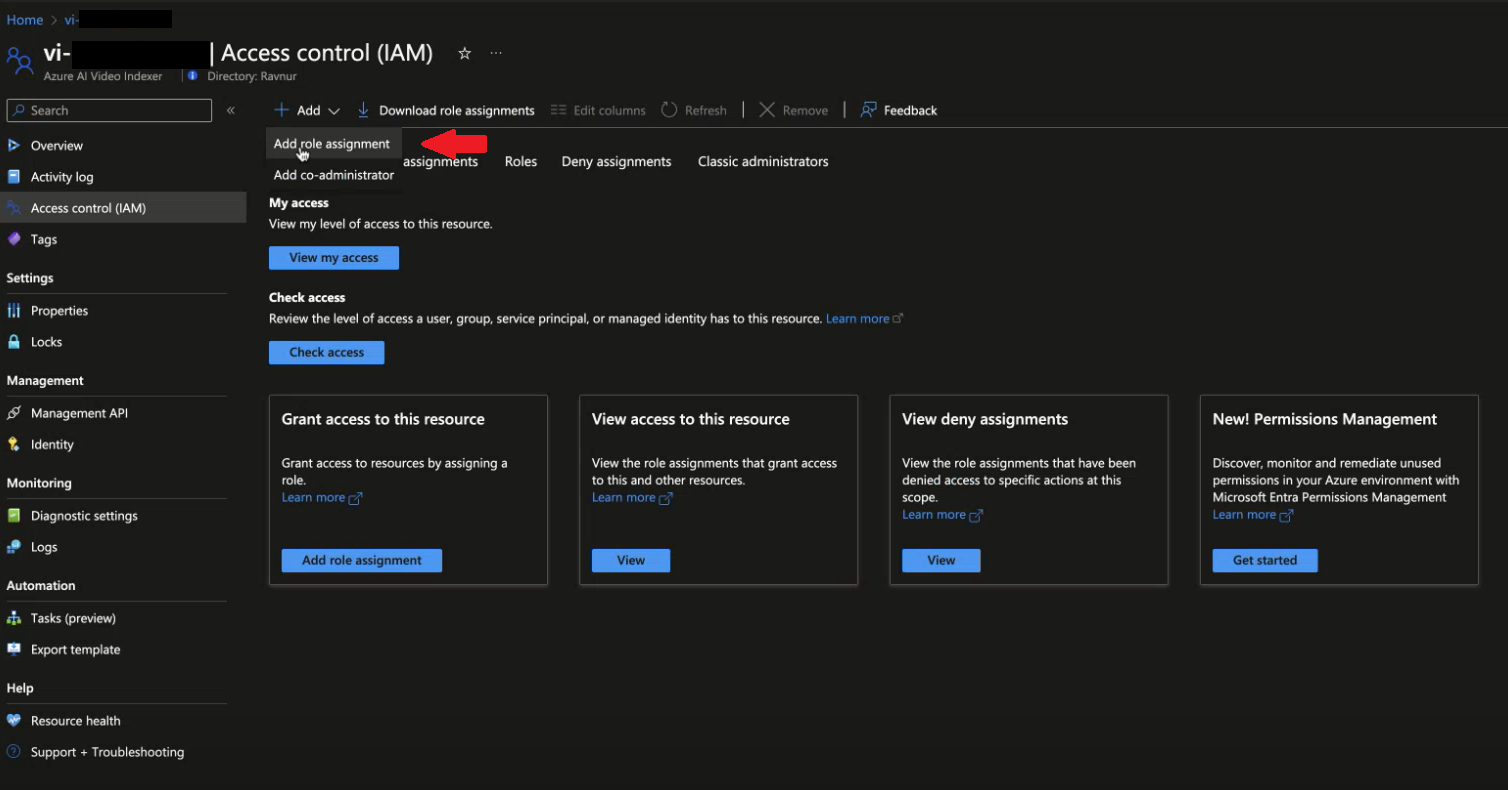The height and width of the screenshot is (790, 1508).
Task: Switch to the Deny assignments tab
Action: [x=616, y=162]
